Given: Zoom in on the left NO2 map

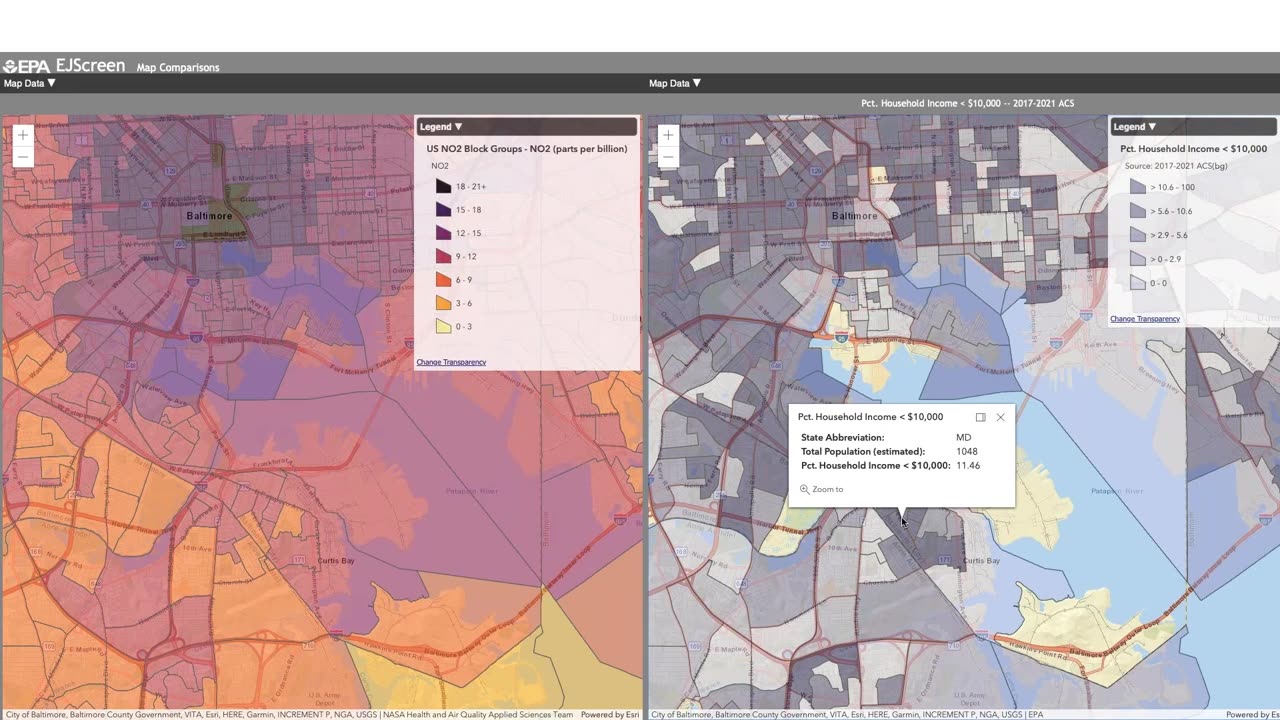Looking at the screenshot, I should pos(23,135).
